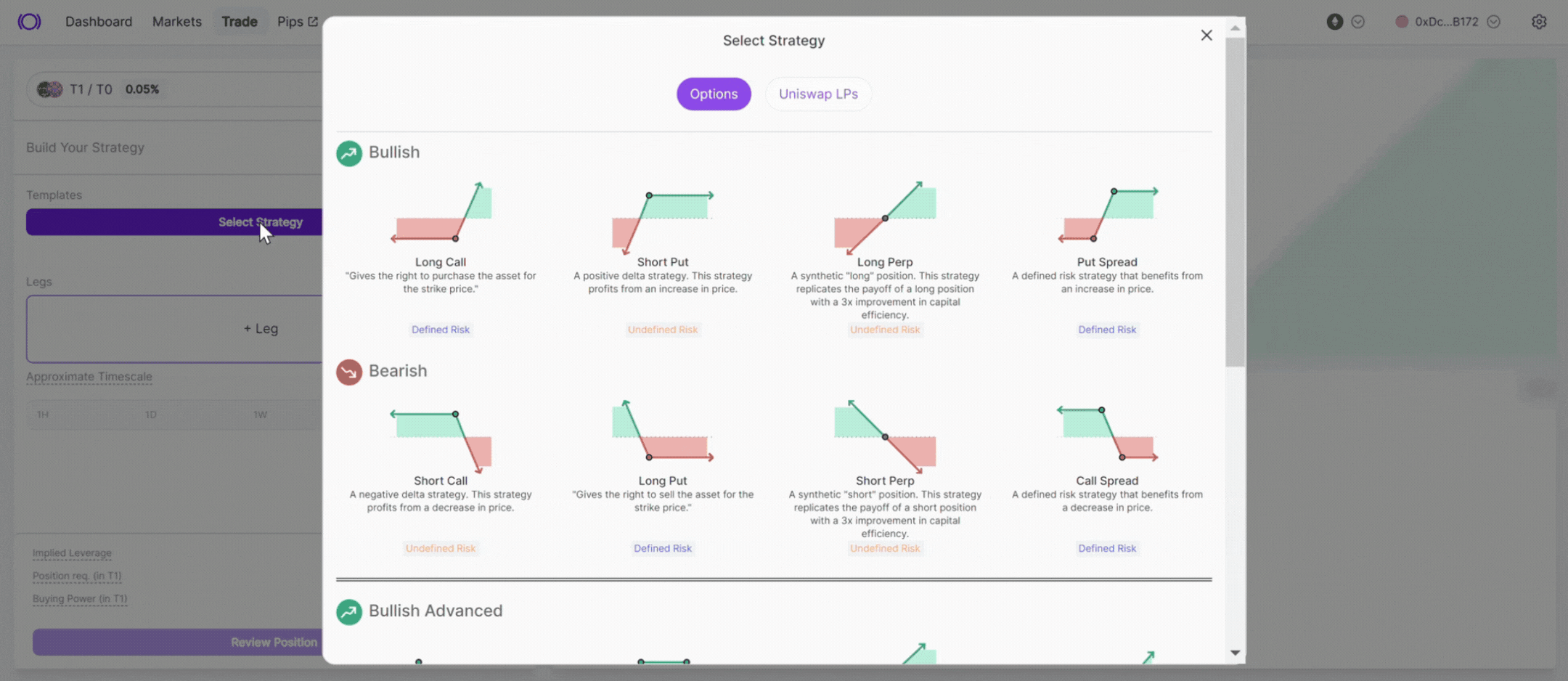Open the Pips external link
Screen dimensions: 1568x681
[x=297, y=22]
